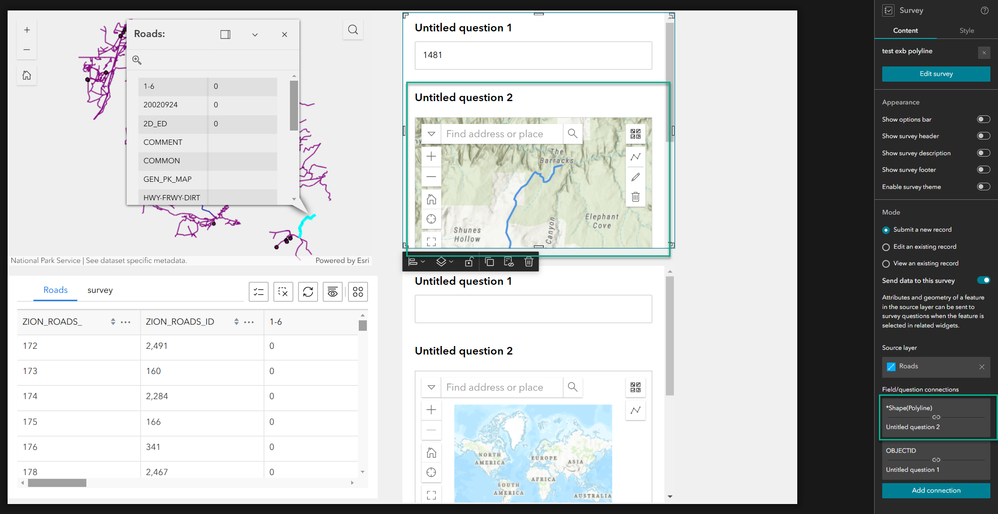This screenshot has height=514, width=998.
Task: Select the pencil edit tool on survey map
Action: (x=635, y=177)
